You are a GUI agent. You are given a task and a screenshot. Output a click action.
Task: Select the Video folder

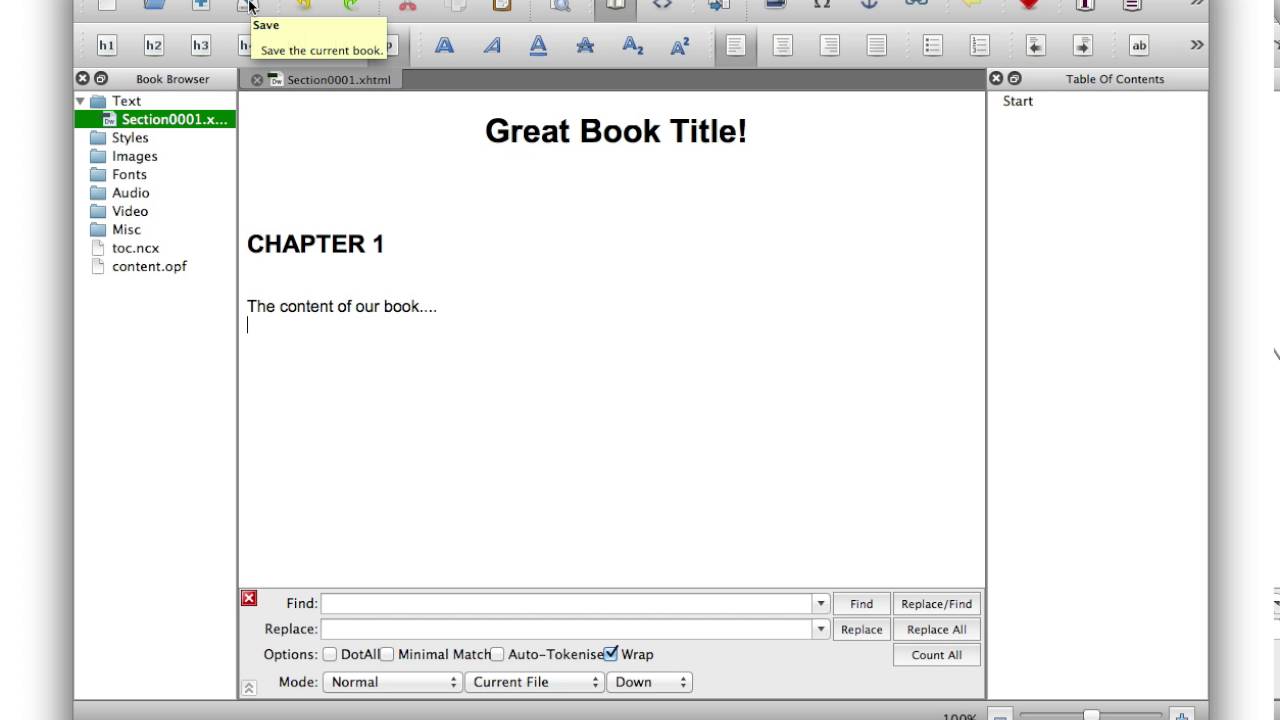(130, 211)
